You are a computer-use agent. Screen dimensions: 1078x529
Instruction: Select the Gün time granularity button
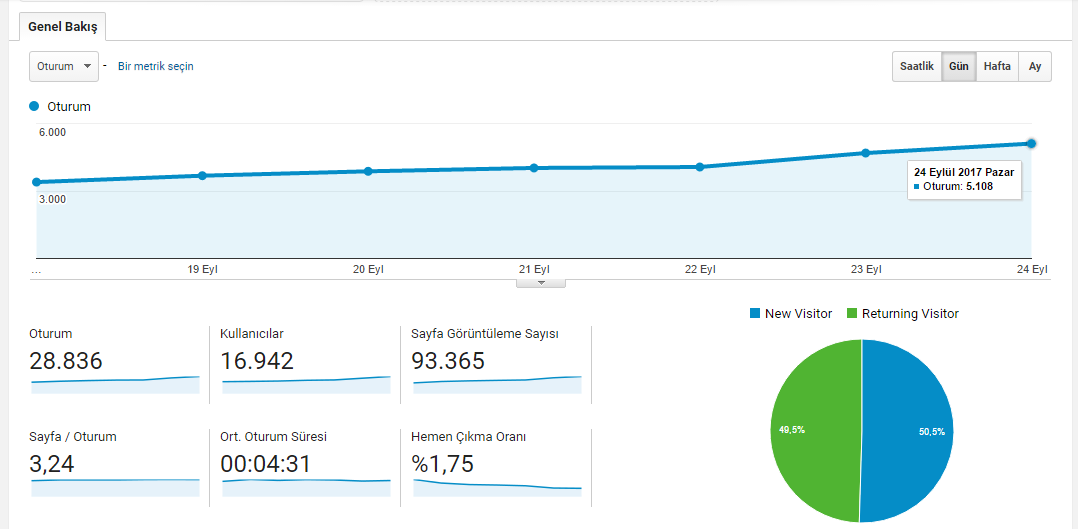pos(958,67)
